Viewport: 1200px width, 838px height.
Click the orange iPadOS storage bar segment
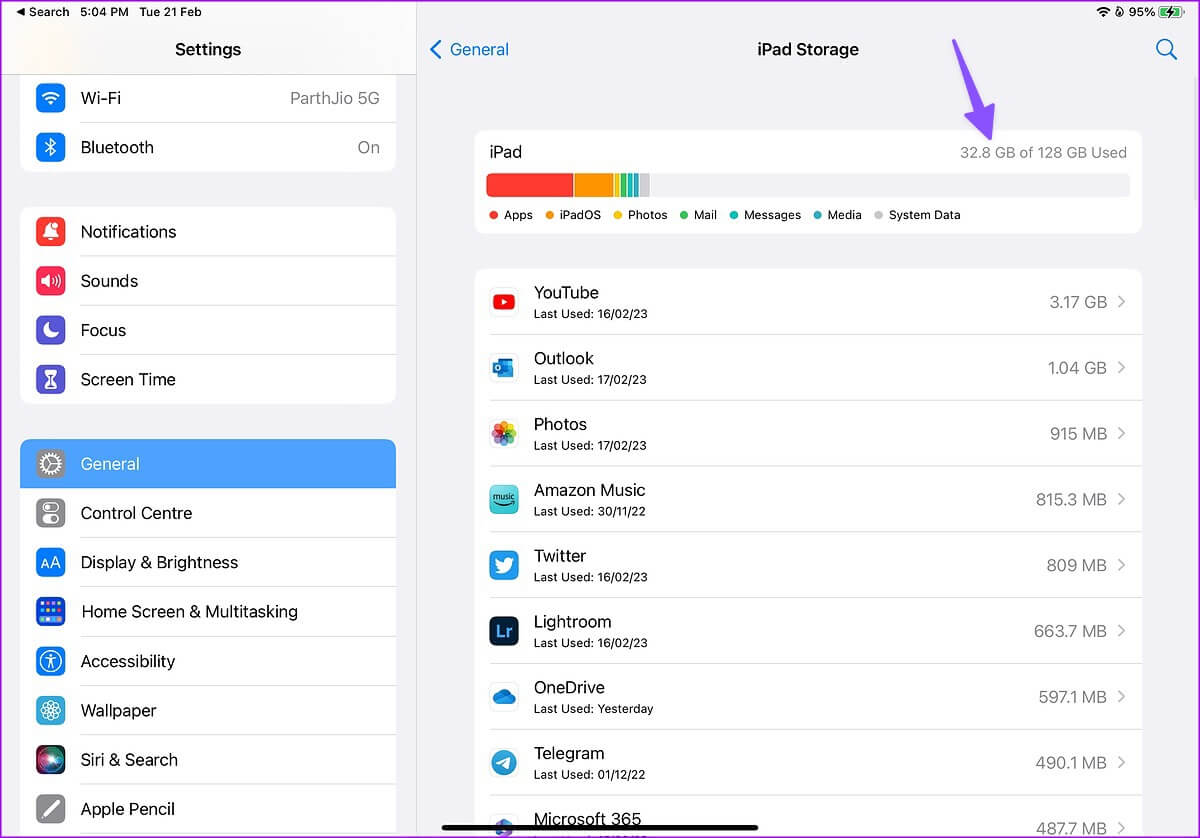tap(594, 185)
